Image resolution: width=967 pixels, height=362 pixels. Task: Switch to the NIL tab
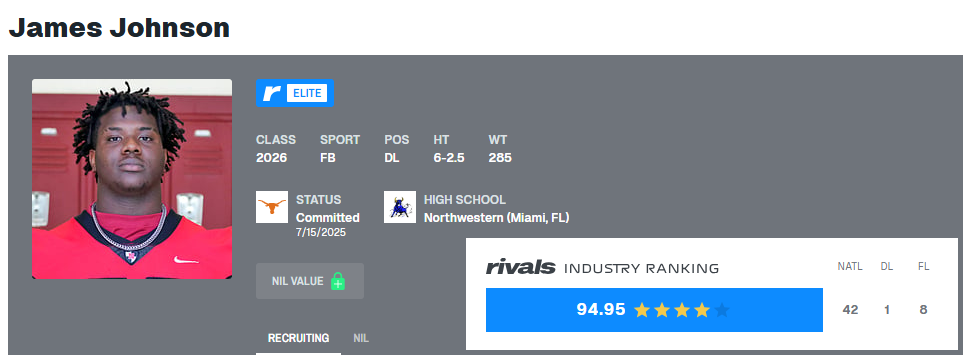point(361,339)
